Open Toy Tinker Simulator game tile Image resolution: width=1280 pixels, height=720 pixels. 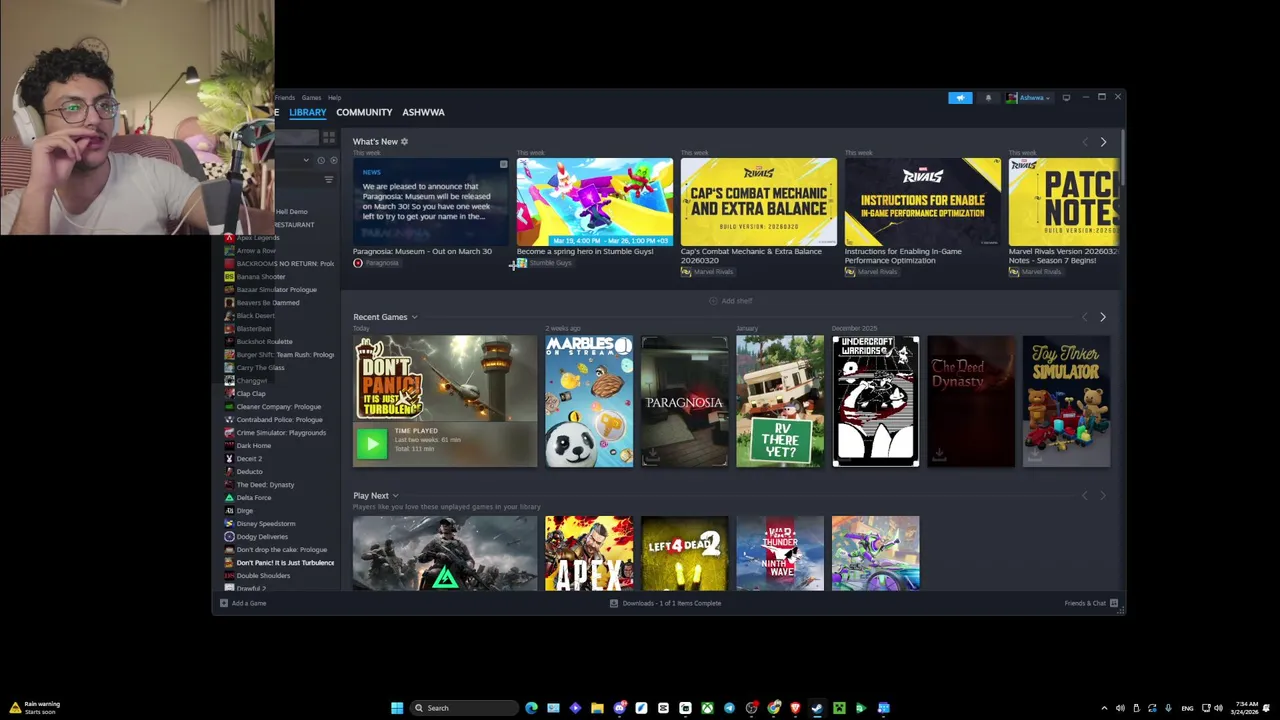tap(1067, 402)
